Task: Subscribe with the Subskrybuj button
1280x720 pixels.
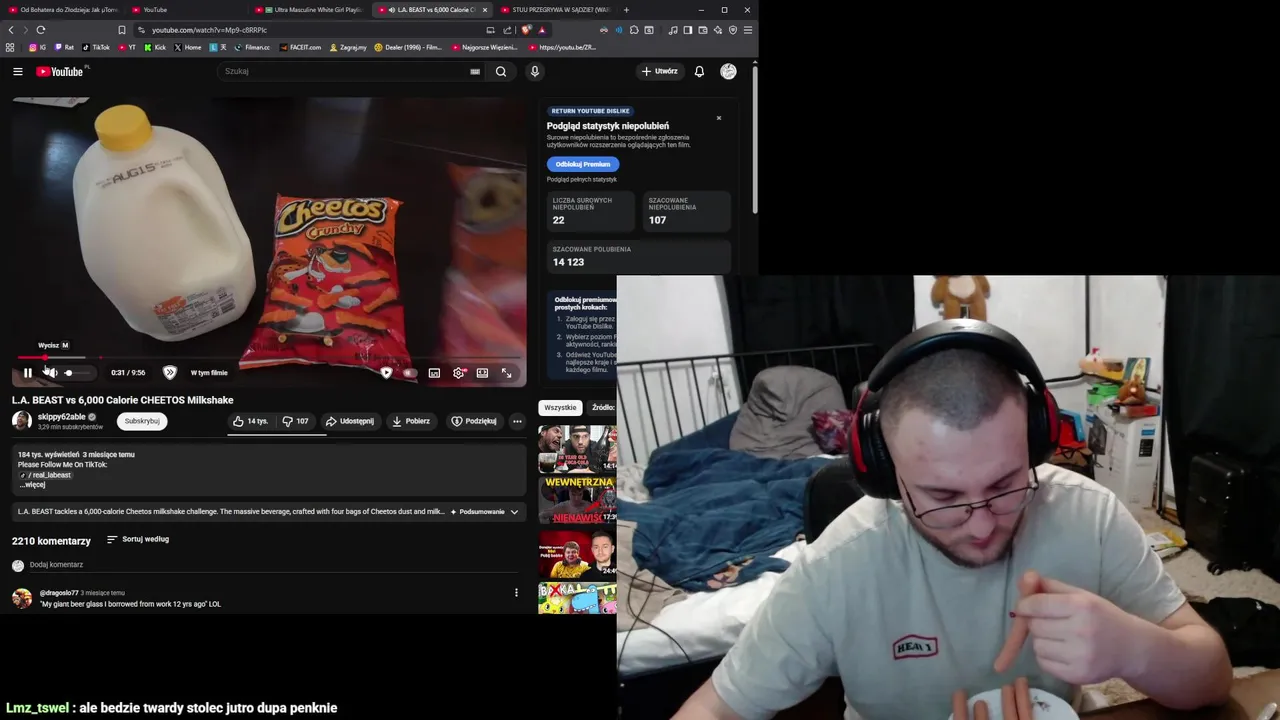Action: coord(142,421)
